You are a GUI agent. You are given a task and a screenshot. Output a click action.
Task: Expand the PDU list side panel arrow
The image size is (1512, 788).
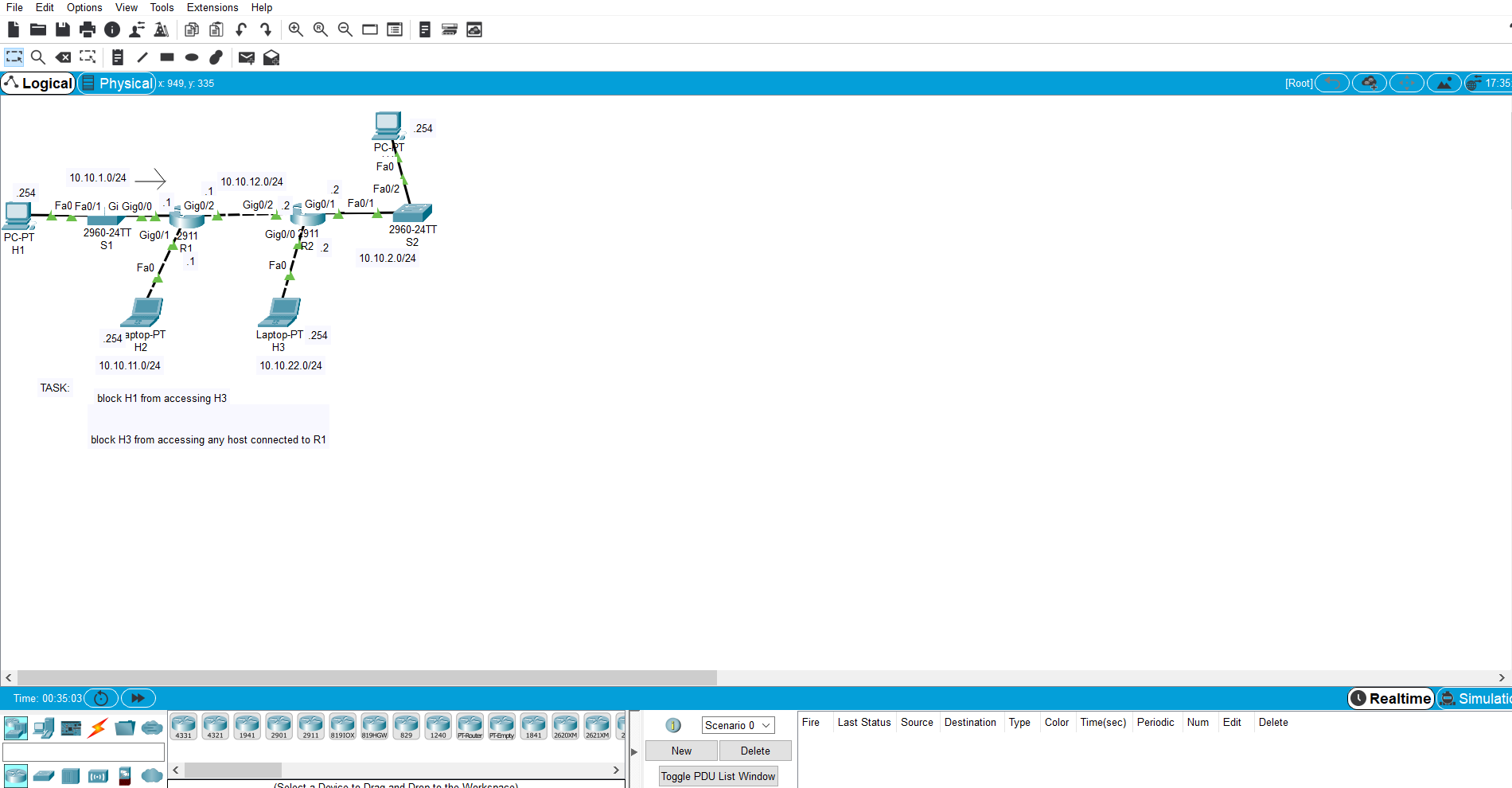[x=633, y=751]
